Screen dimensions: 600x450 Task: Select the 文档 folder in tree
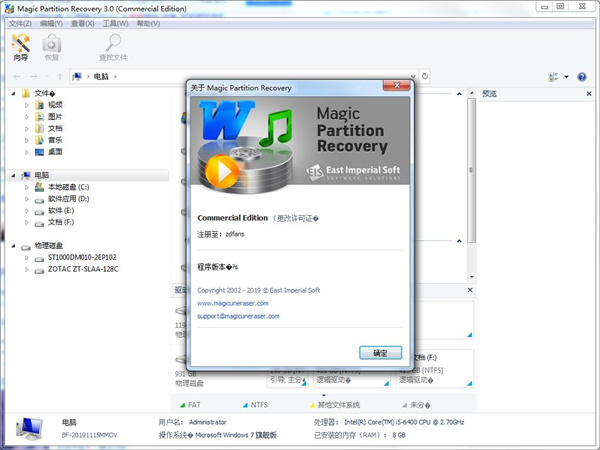point(55,128)
